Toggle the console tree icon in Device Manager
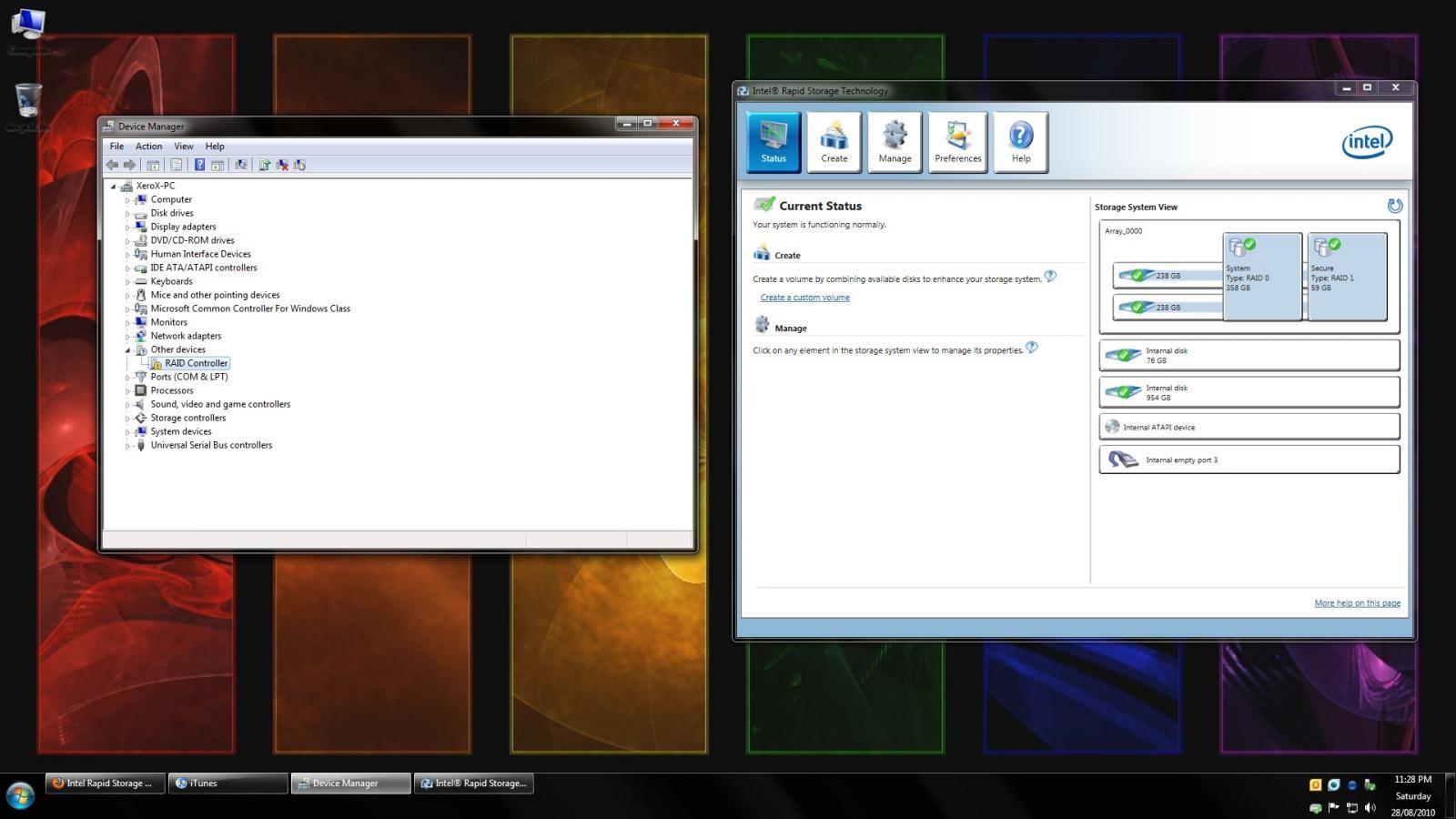Viewport: 1456px width, 819px height. pos(153,165)
